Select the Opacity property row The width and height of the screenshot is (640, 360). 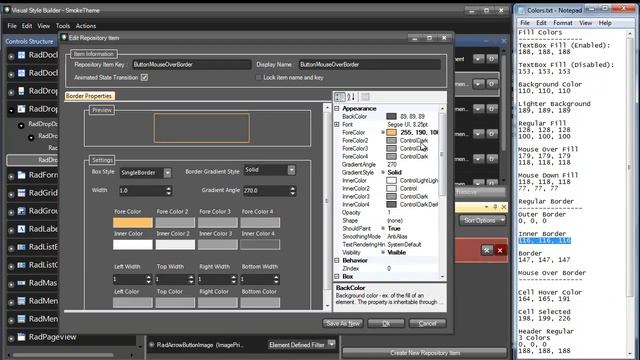pos(387,212)
